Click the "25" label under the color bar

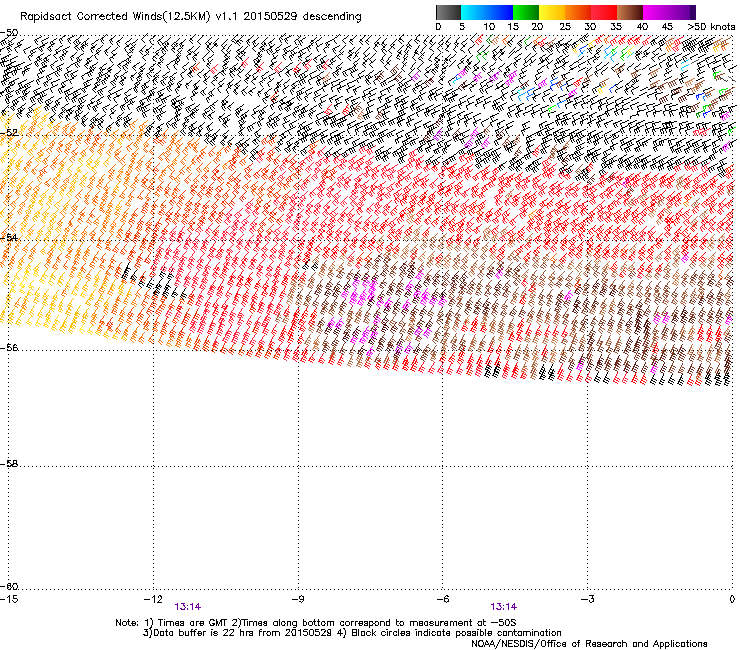pyautogui.click(x=565, y=27)
